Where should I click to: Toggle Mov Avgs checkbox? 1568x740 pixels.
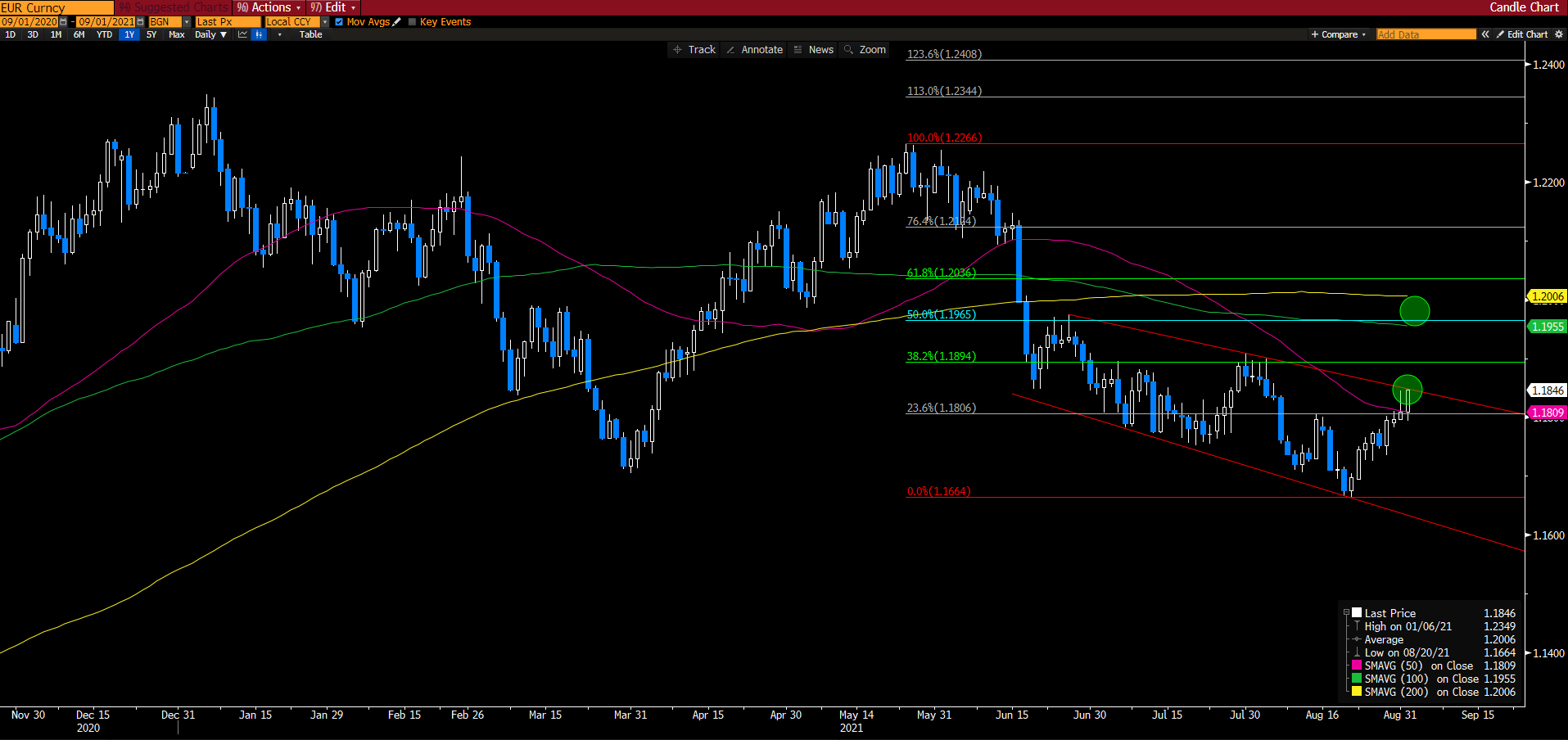(x=339, y=22)
